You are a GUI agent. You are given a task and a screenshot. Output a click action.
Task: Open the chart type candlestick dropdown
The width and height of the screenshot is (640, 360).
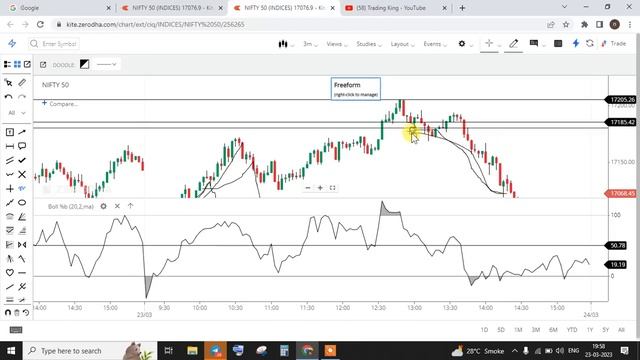(286, 44)
